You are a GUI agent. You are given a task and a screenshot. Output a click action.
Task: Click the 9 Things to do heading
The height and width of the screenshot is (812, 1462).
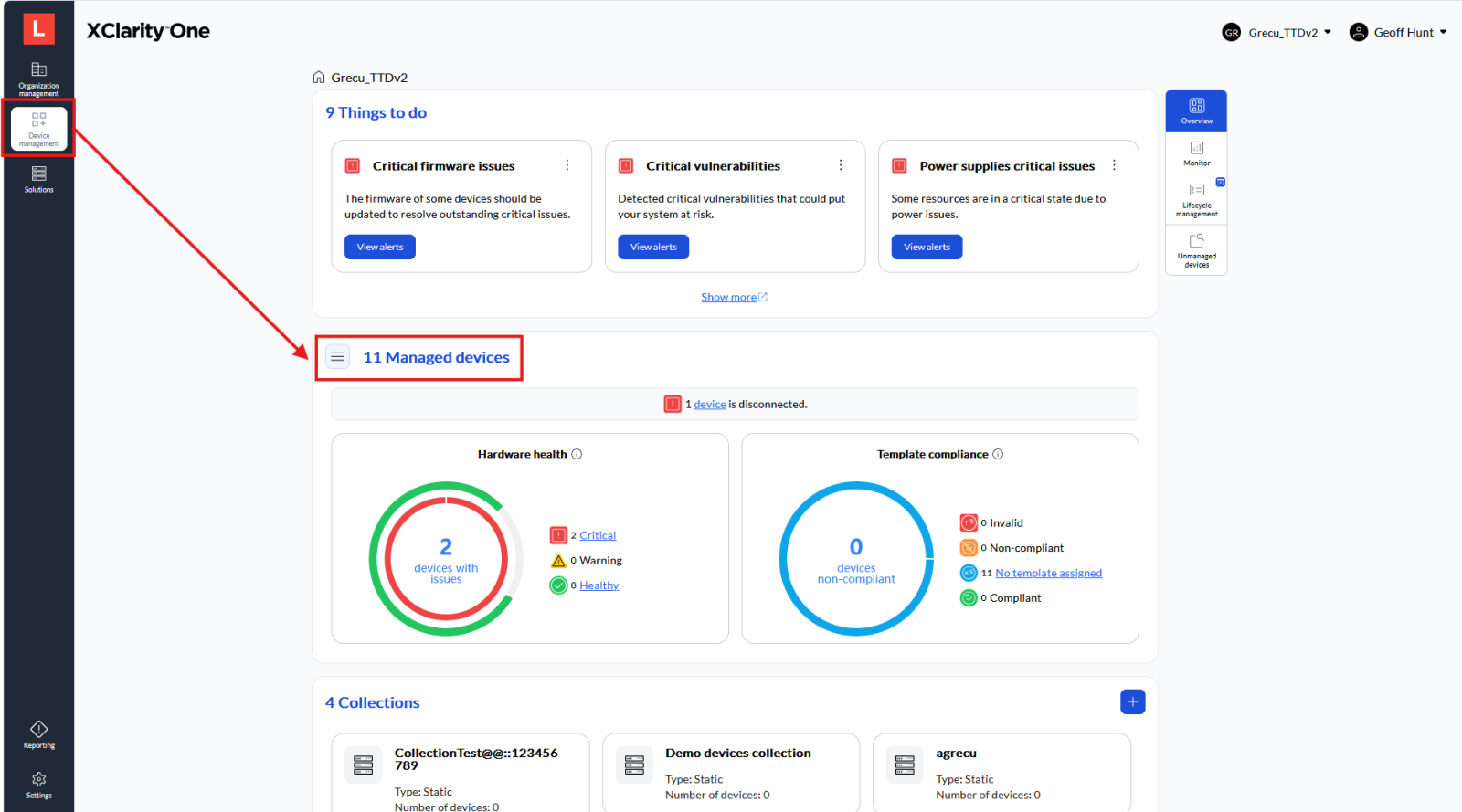pyautogui.click(x=376, y=112)
